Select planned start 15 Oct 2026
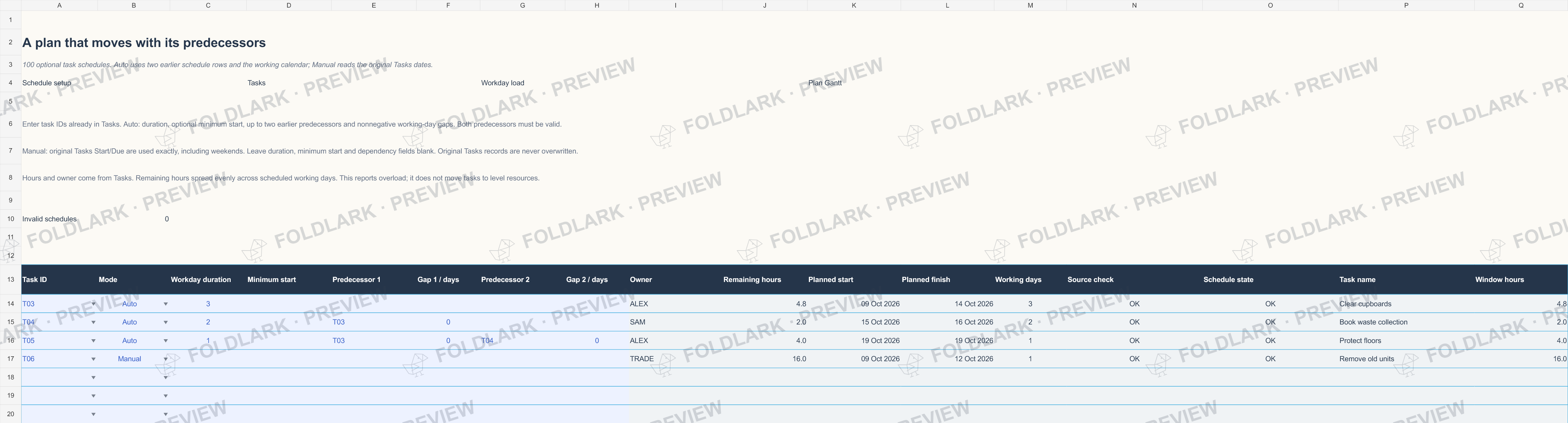Viewport: 1568px width, 423px height. [854, 322]
